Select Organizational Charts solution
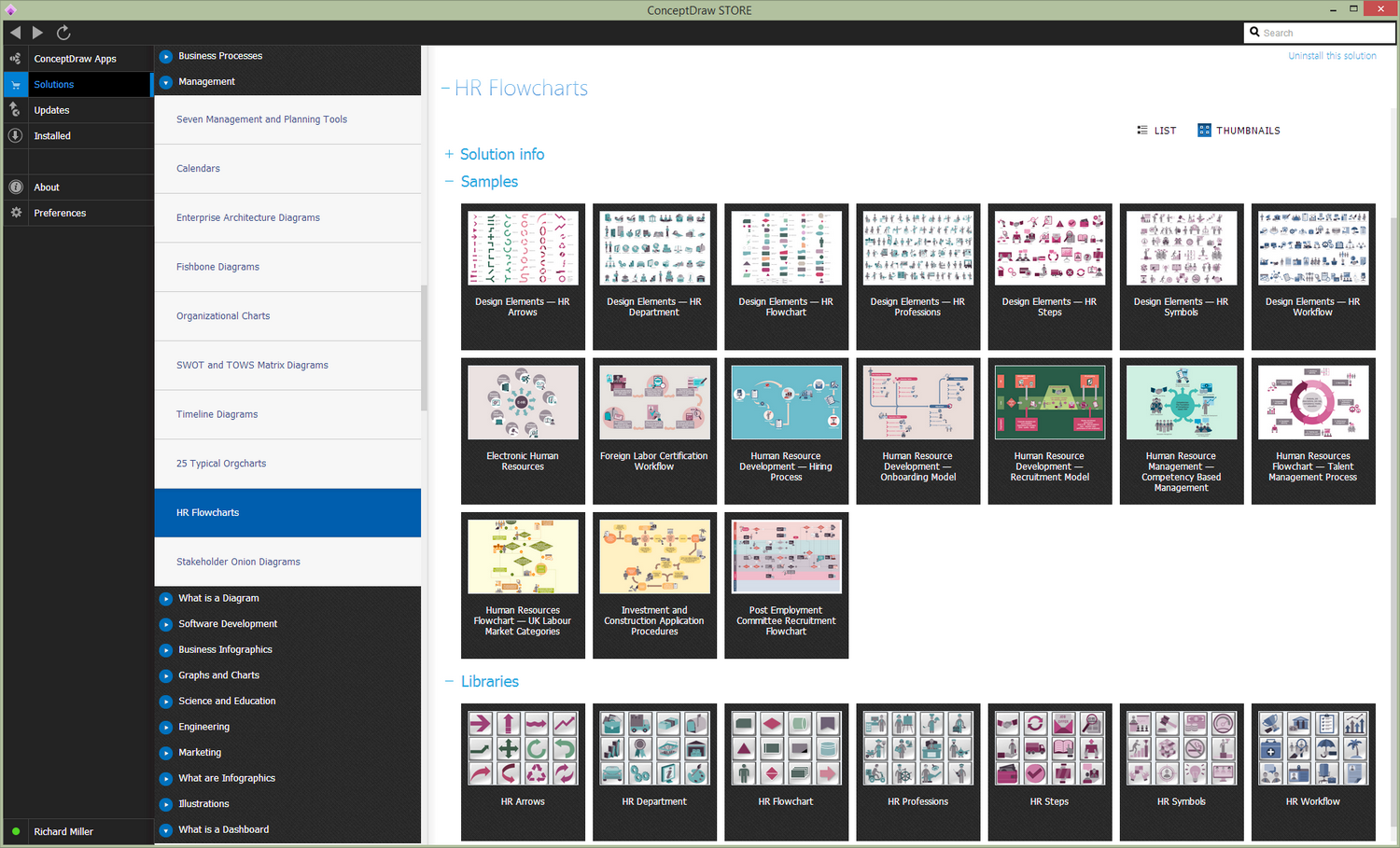1400x848 pixels. tap(287, 316)
